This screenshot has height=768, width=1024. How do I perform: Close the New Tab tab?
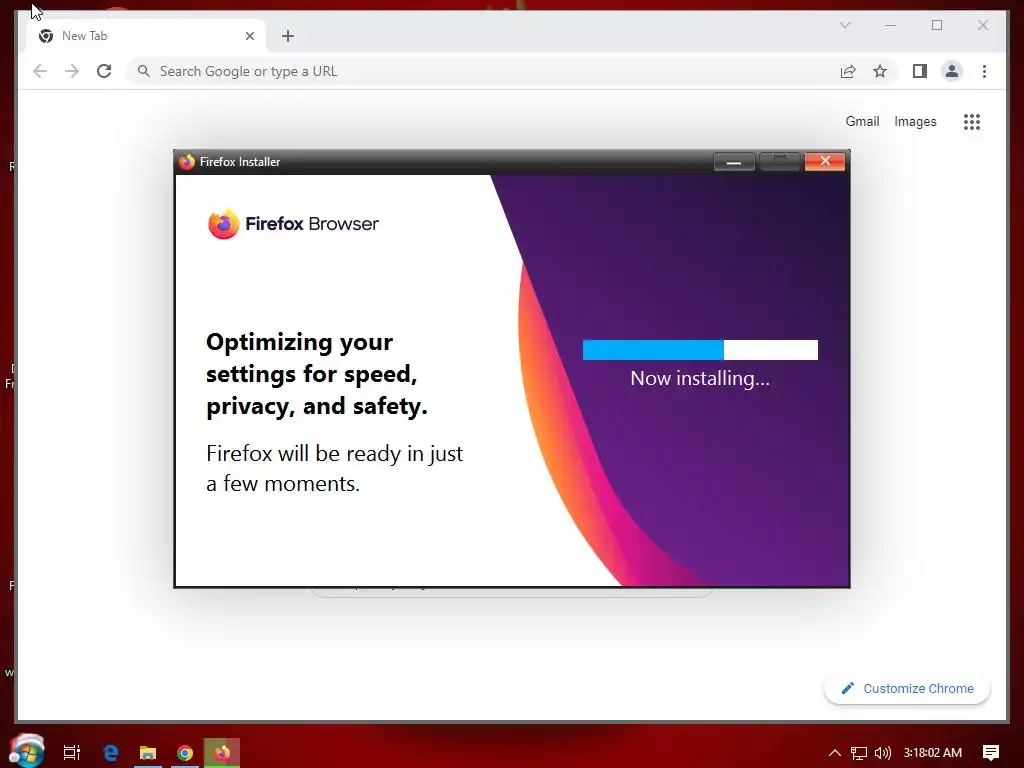pos(249,36)
